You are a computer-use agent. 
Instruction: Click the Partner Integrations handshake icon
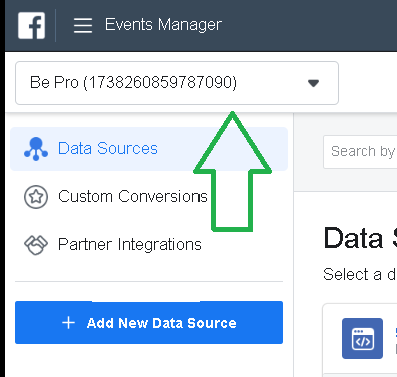tap(36, 245)
